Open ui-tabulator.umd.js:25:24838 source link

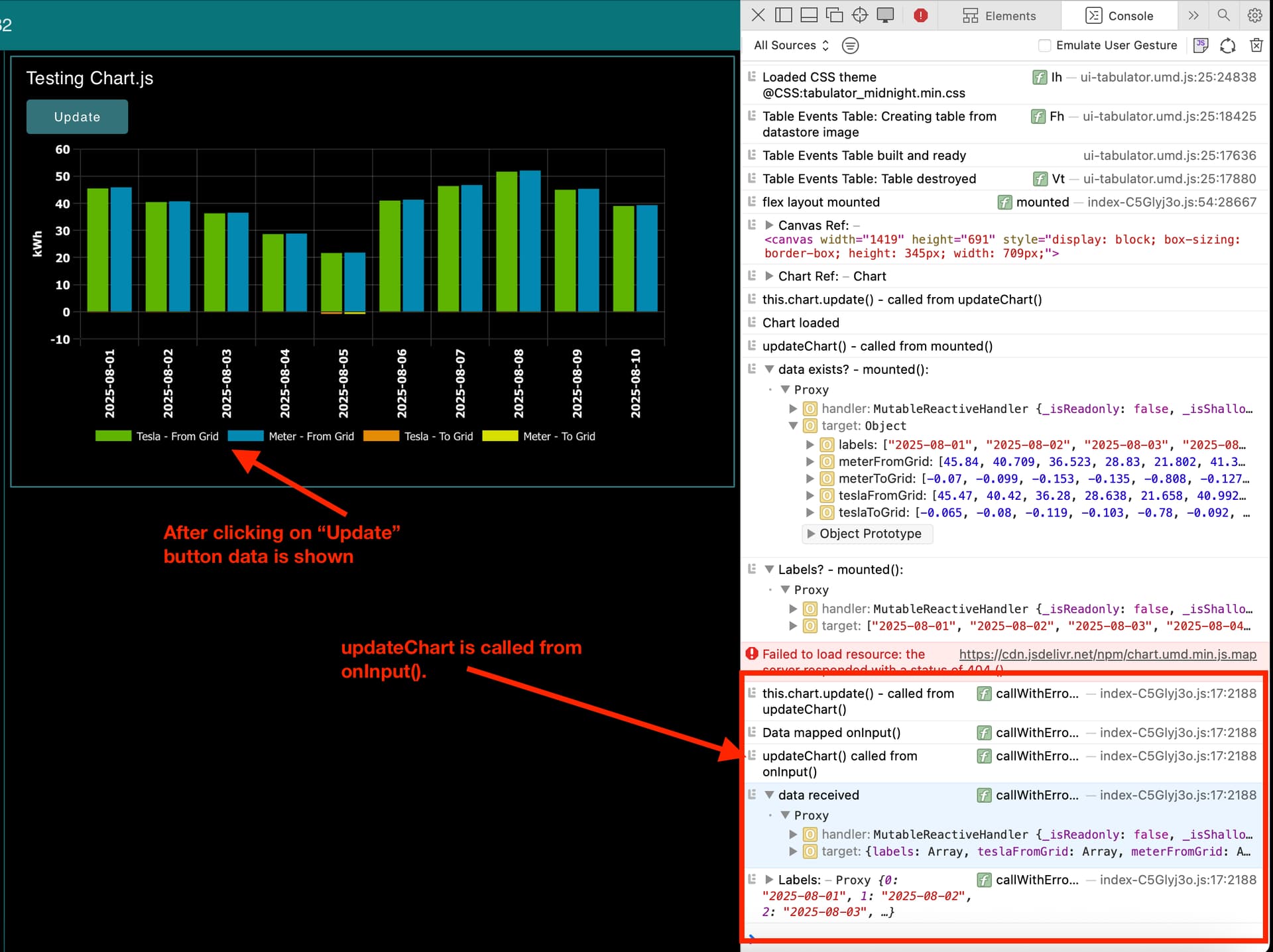tap(1168, 77)
